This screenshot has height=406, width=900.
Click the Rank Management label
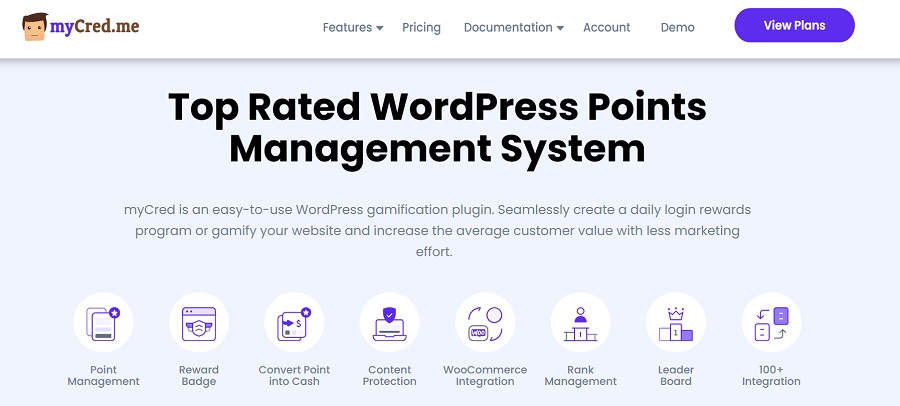pos(580,376)
